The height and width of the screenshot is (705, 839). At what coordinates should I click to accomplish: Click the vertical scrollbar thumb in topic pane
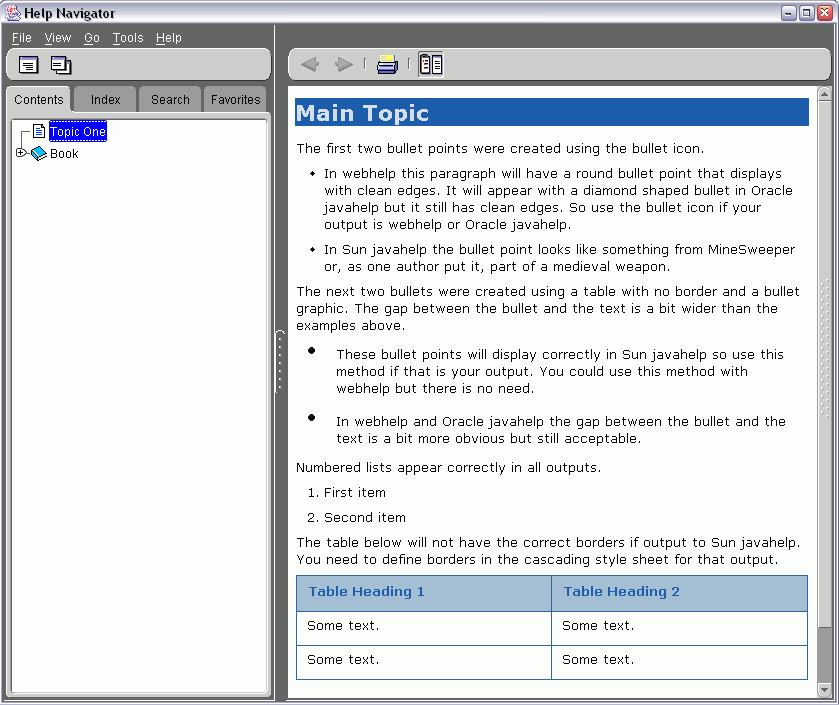[x=825, y=364]
